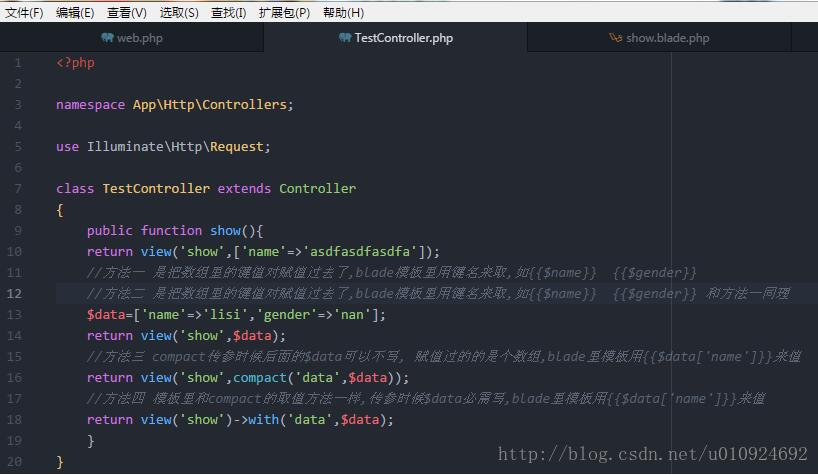
Task: Click the TestController class name in code
Action: tap(156, 188)
